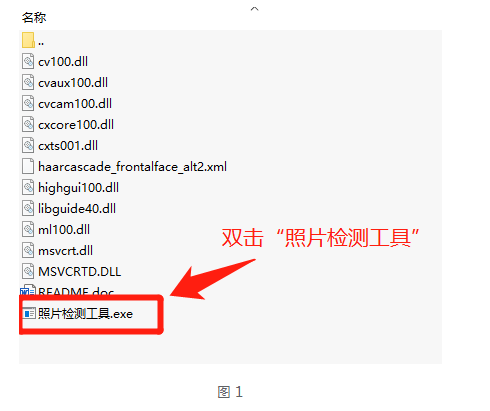Sort by the 名称 column header
490x411 pixels.
34,17
